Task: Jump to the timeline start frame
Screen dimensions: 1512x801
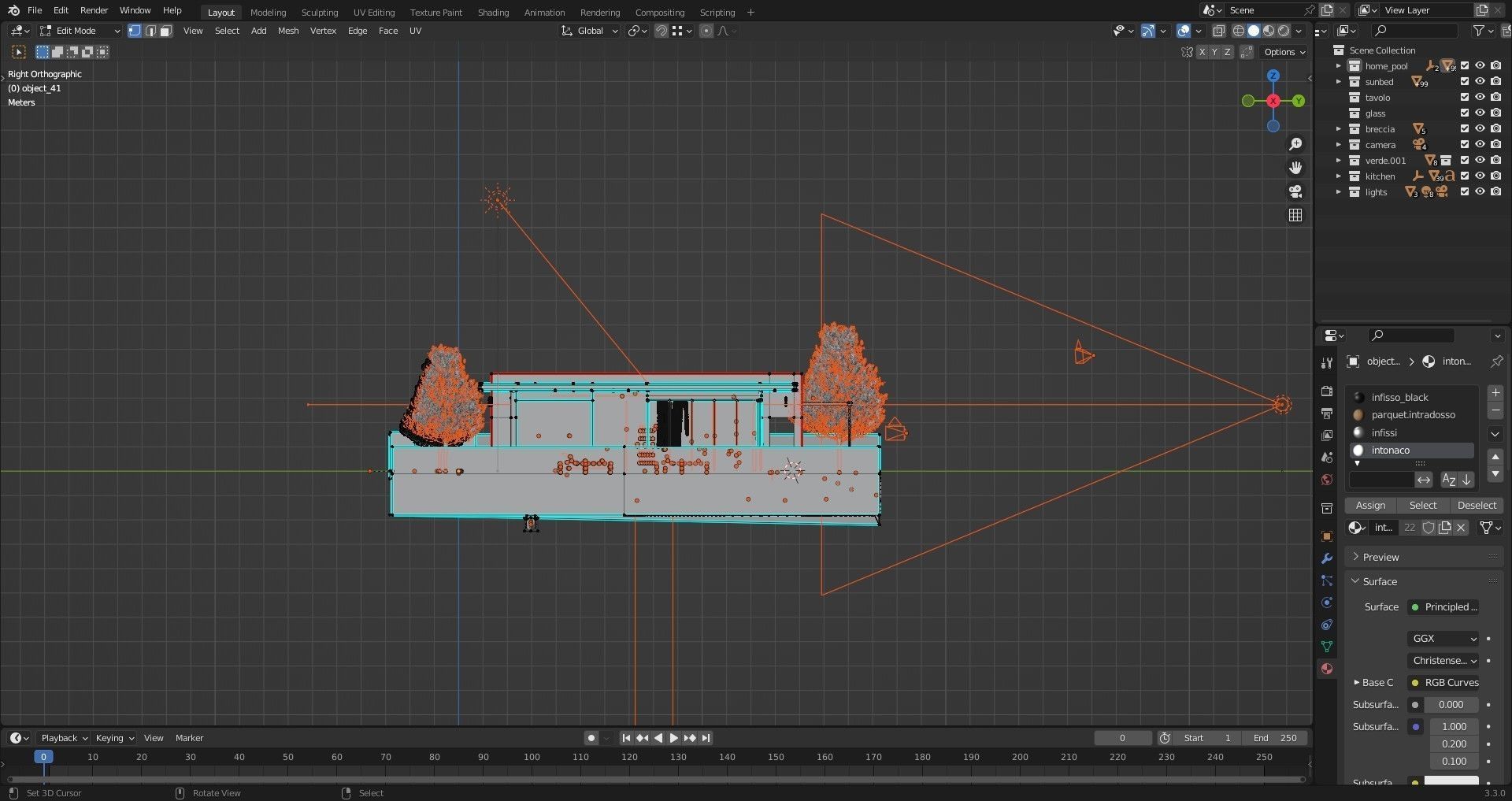Action: pyautogui.click(x=626, y=738)
